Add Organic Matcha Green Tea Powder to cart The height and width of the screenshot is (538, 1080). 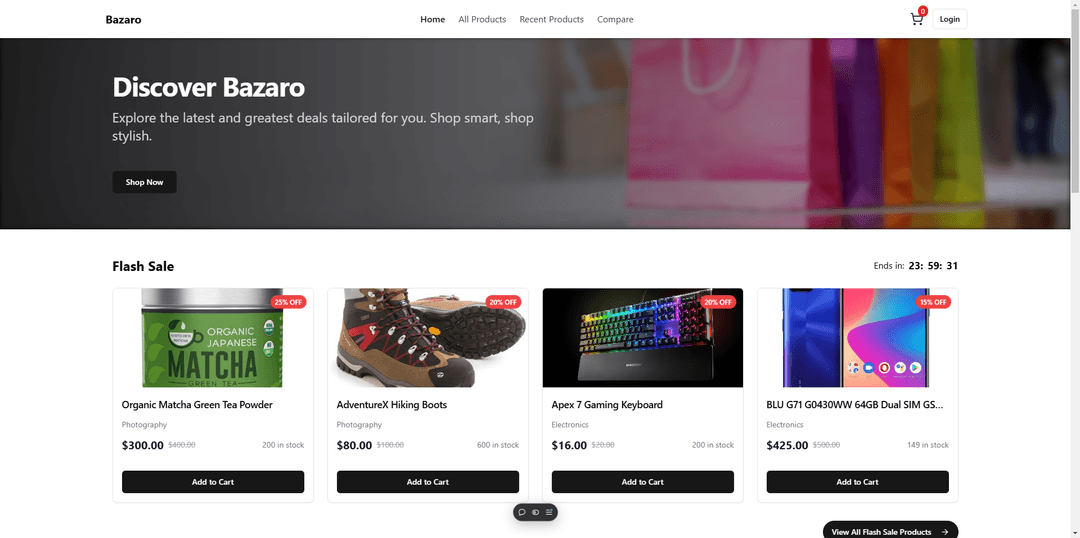213,482
